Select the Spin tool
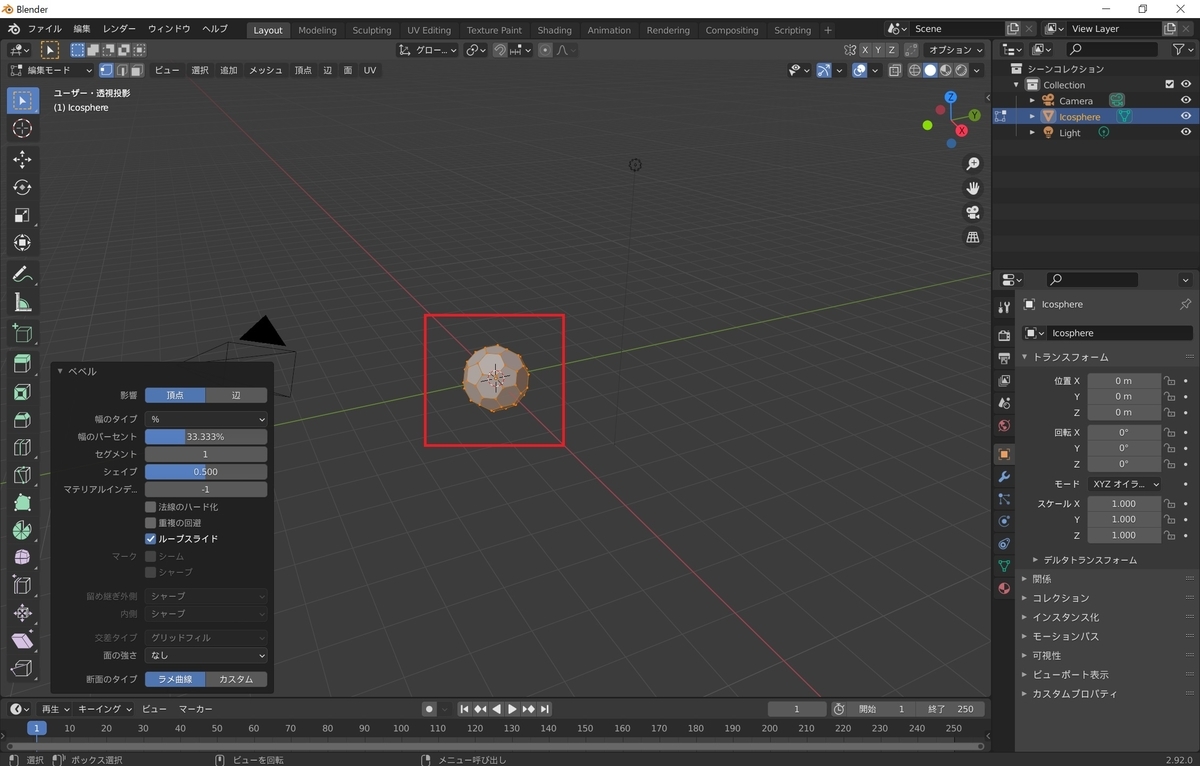Screen dimensions: 1200x766 (x=22, y=530)
